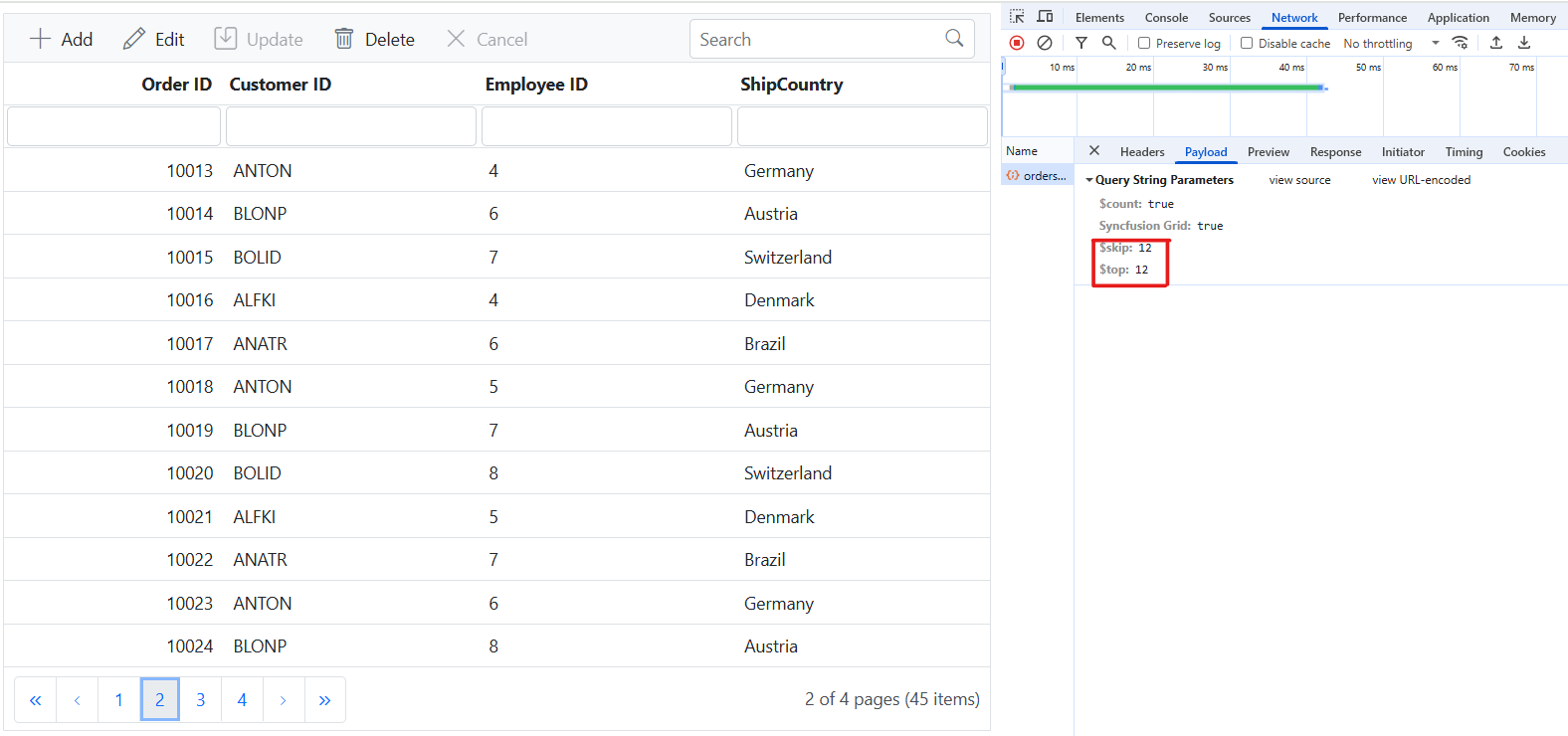Close the request details panel
The image size is (1568, 736).
coord(1094,151)
